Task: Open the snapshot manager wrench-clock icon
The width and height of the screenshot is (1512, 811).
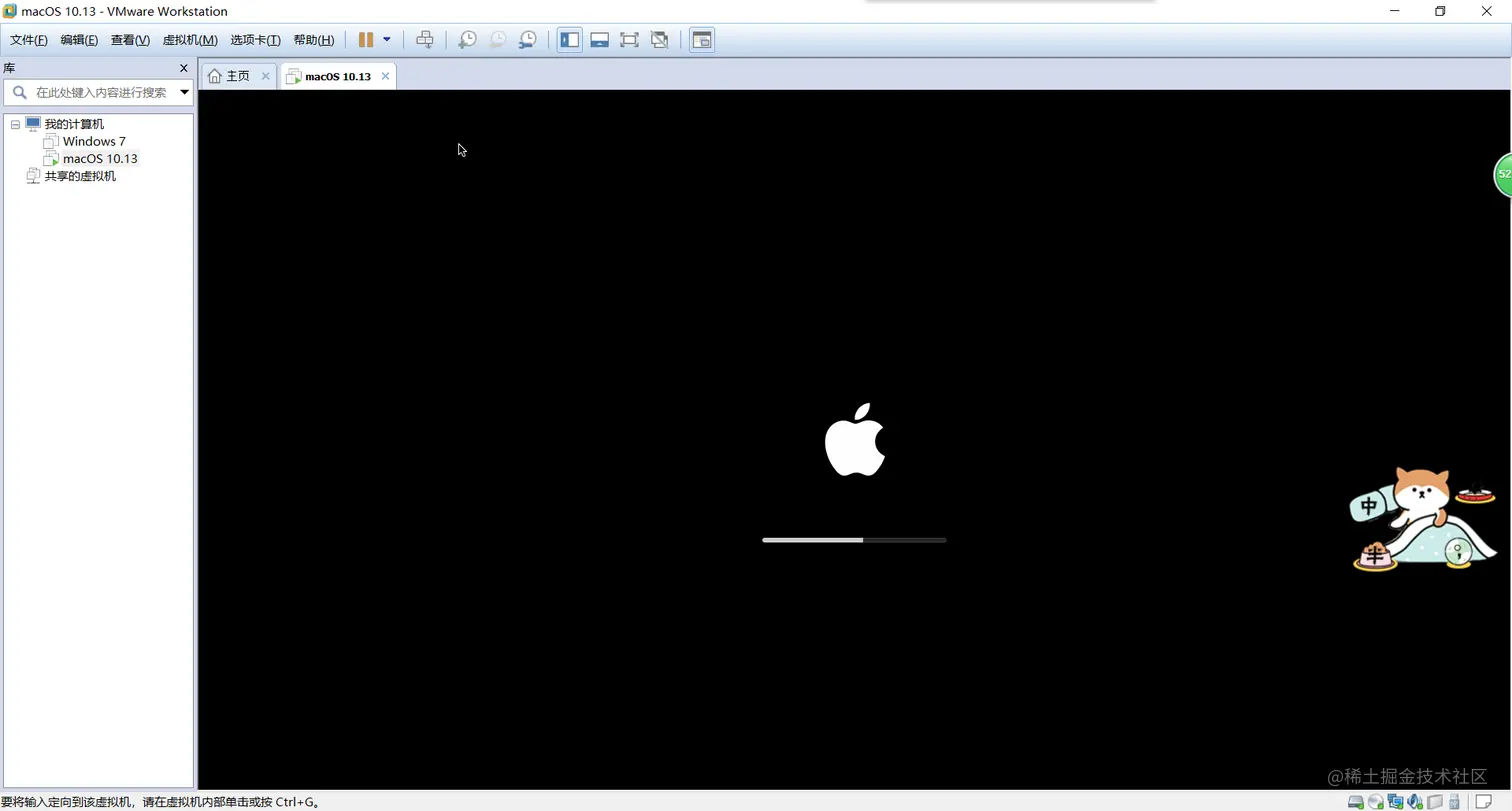Action: pos(527,40)
